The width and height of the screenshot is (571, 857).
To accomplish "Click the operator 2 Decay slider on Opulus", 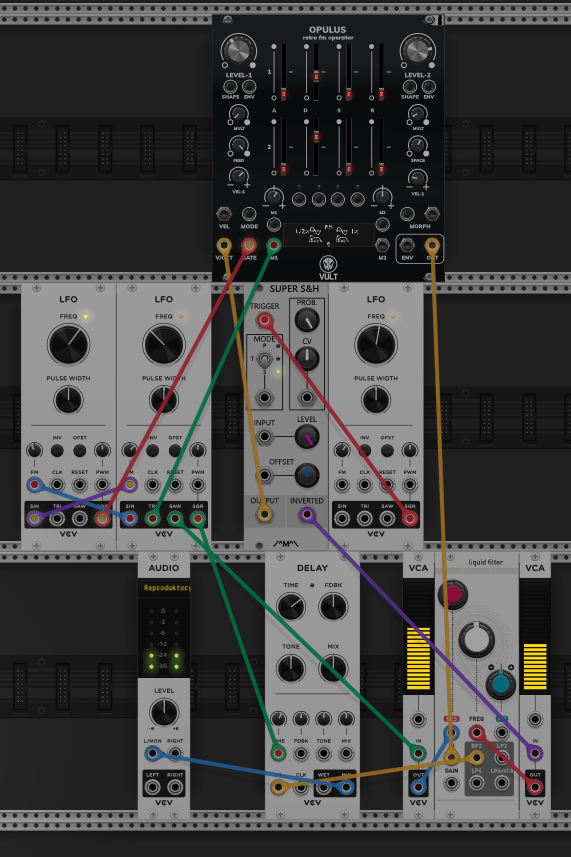I will [x=316, y=147].
